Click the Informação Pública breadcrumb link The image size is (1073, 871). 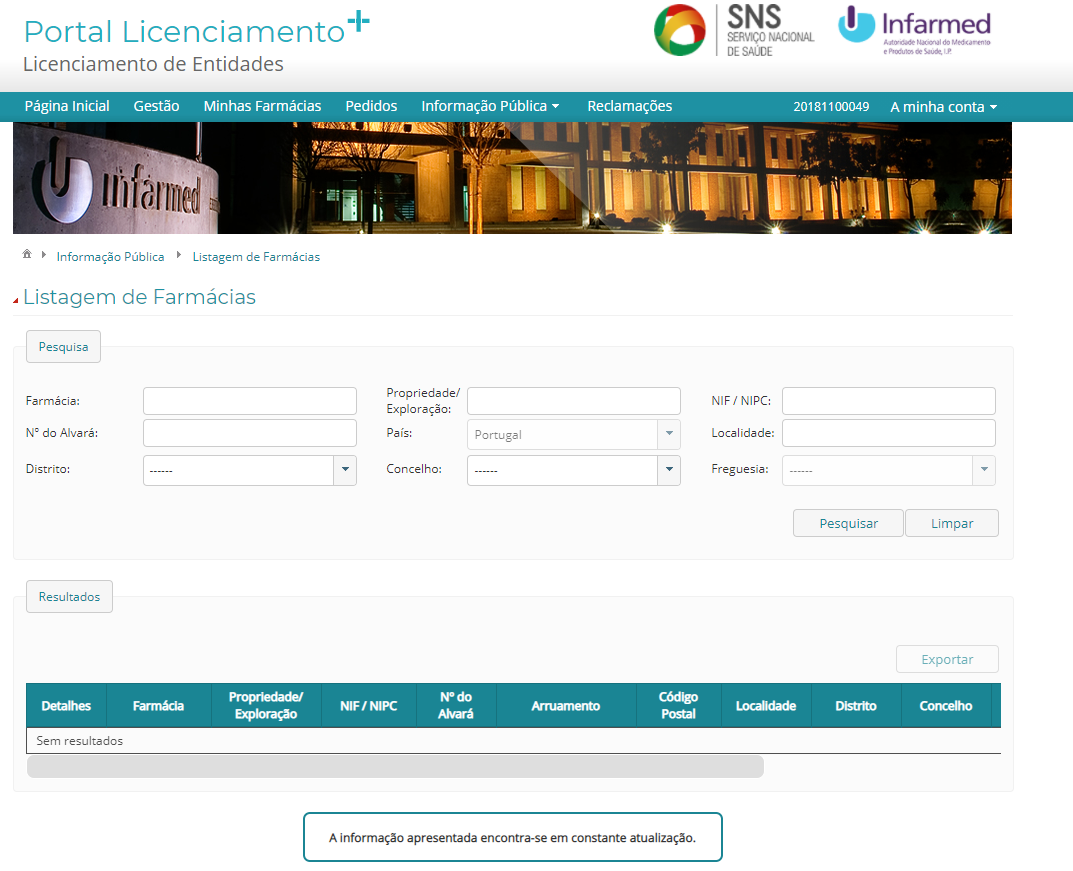coord(110,257)
